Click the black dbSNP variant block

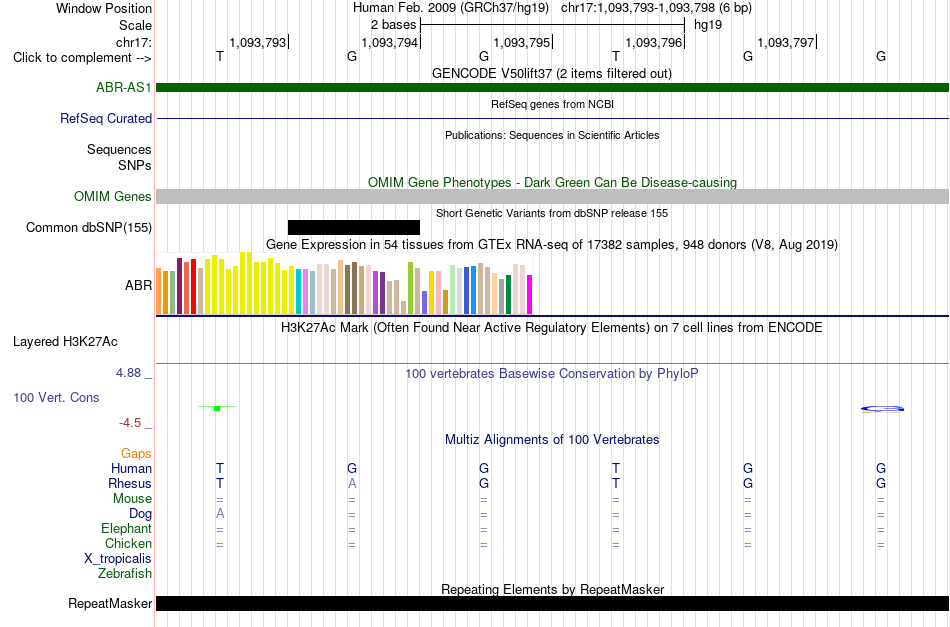pos(354,227)
